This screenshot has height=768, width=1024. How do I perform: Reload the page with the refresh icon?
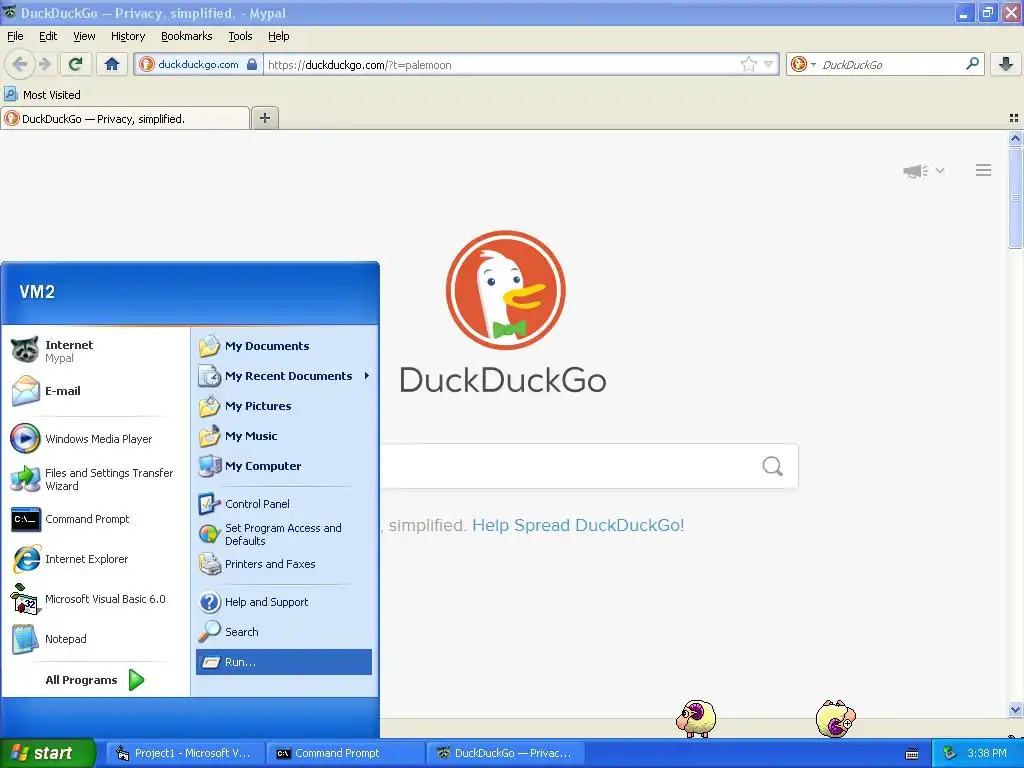(x=76, y=64)
